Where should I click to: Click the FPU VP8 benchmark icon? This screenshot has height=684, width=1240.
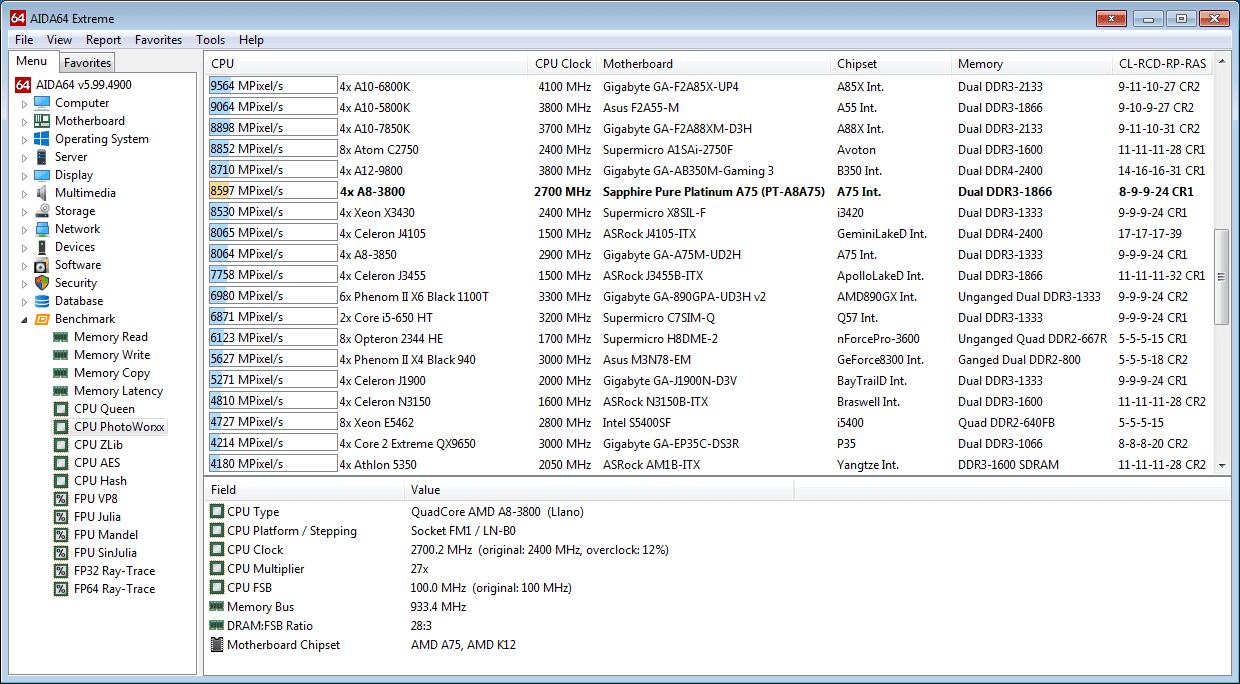[61, 499]
